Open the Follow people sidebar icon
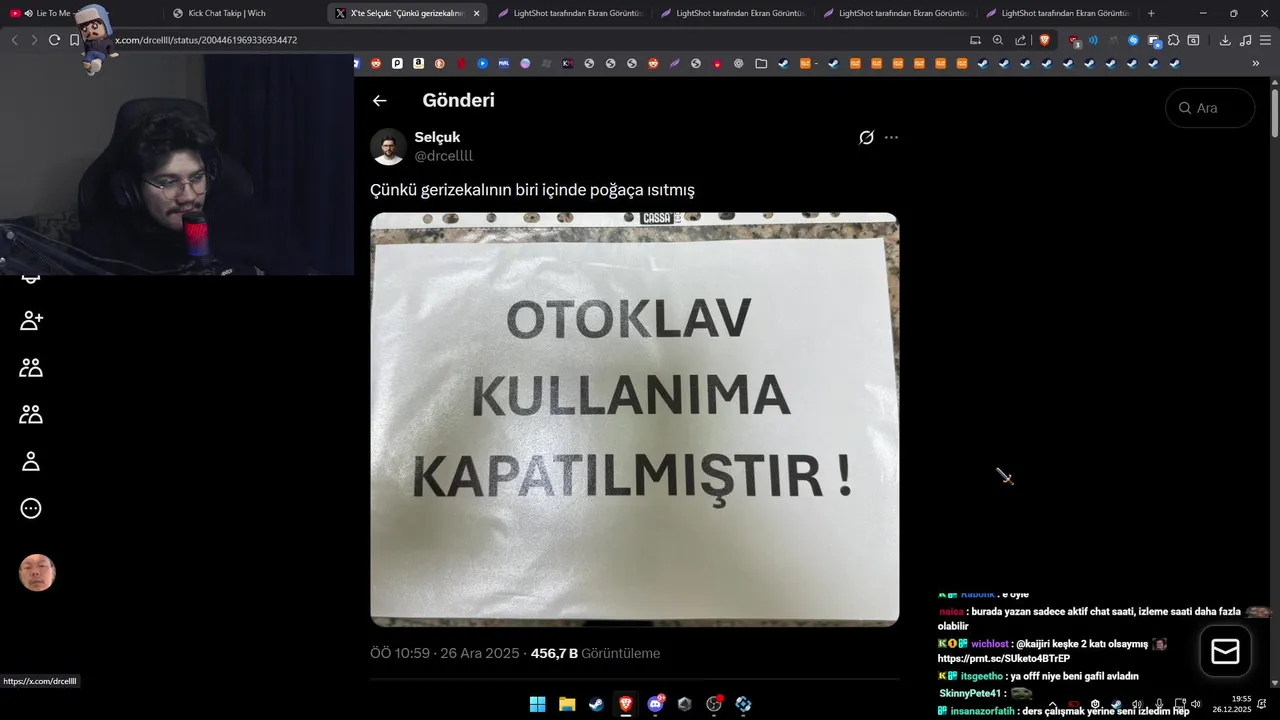The image size is (1280, 720). [x=31, y=321]
